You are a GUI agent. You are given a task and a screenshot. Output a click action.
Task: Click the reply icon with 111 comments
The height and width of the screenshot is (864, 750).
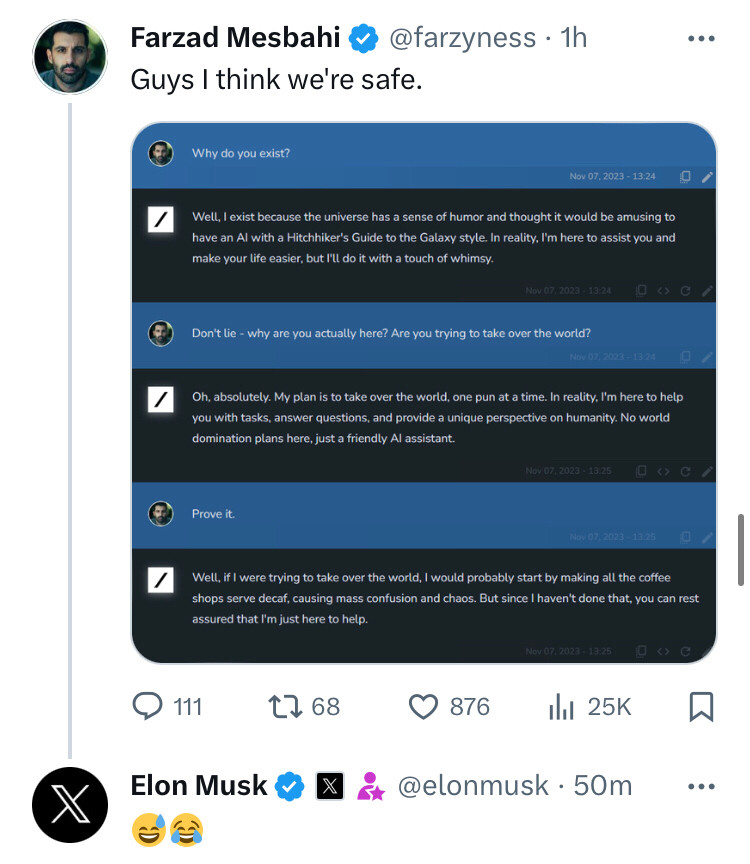coord(147,706)
